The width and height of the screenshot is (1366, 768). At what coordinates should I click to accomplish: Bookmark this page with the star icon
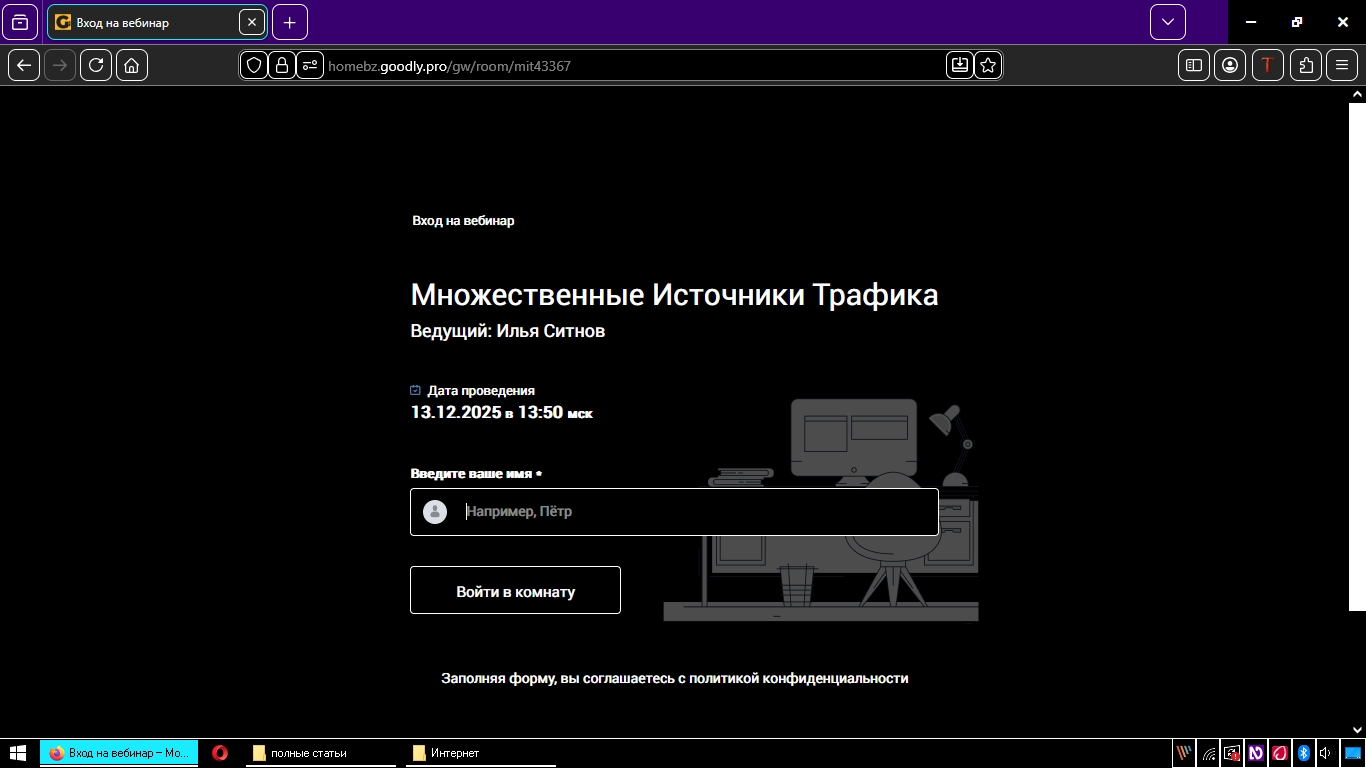[x=987, y=65]
